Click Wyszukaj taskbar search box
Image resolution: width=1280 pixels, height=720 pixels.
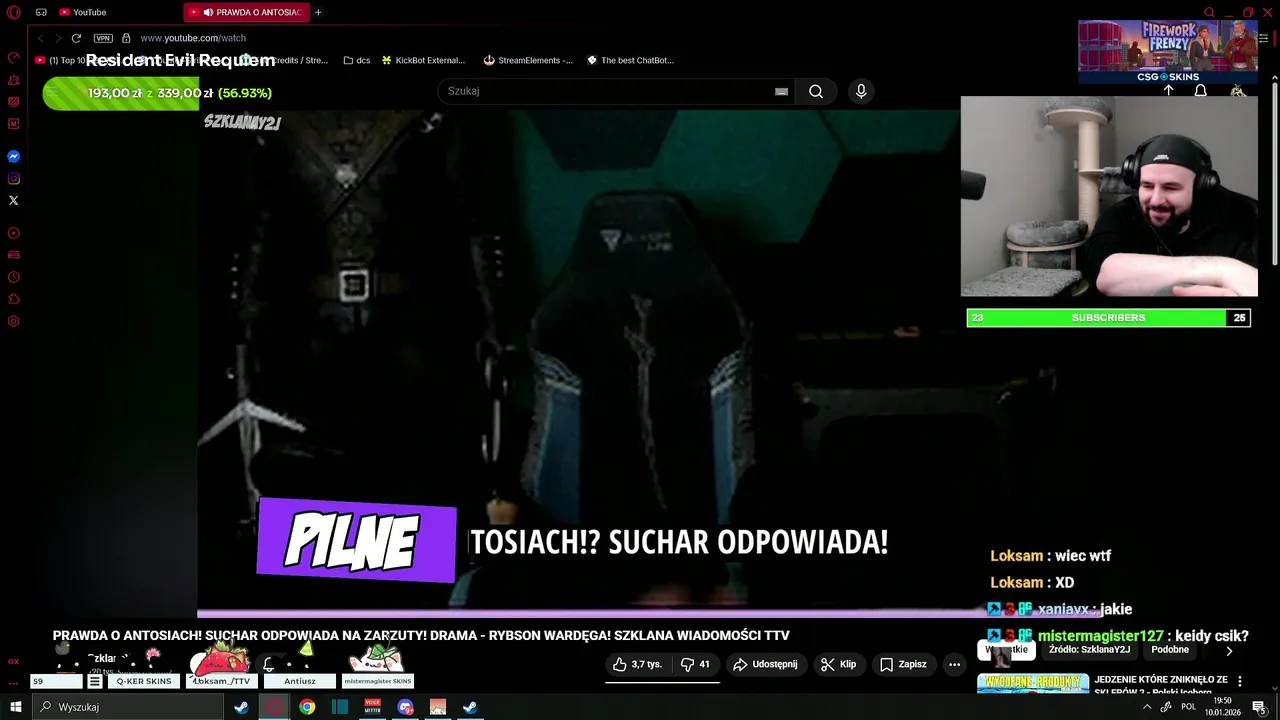[128, 707]
